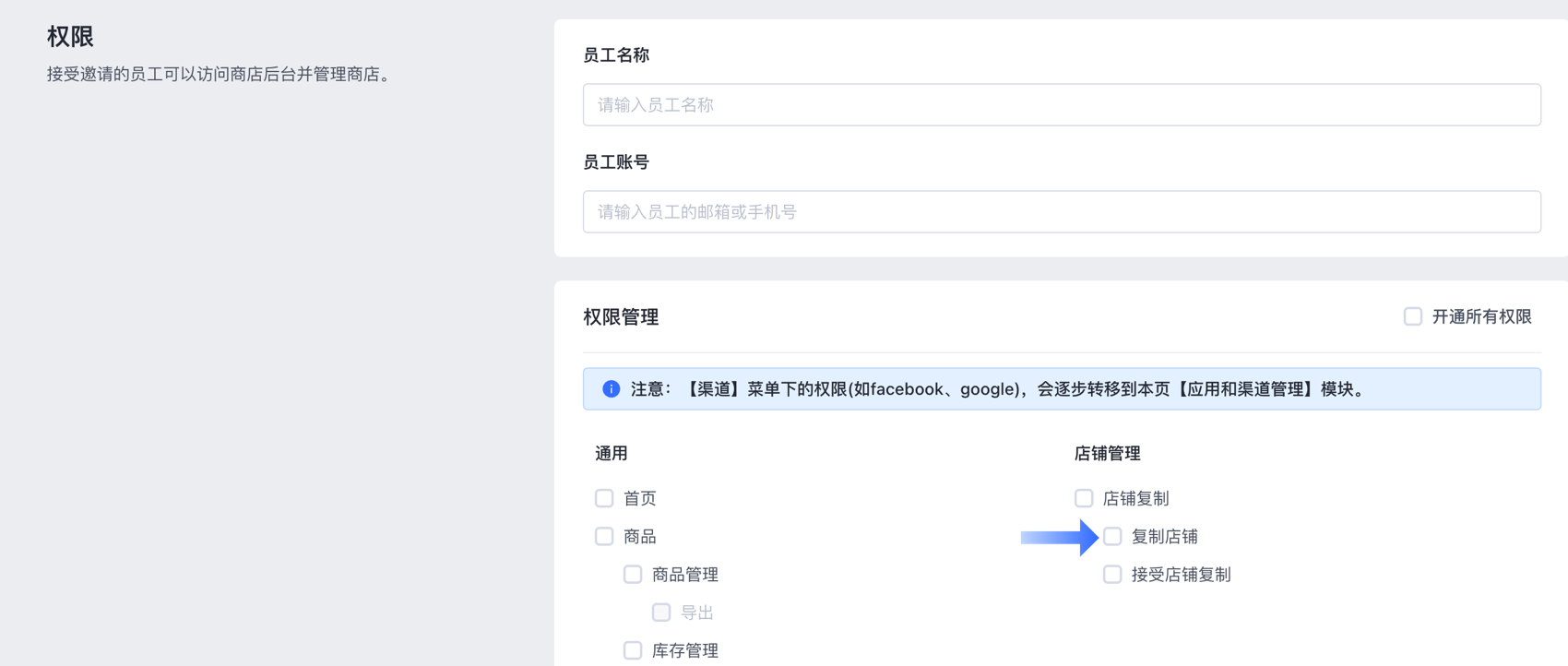This screenshot has height=666, width=1568.
Task: Enable the 库存管理 checkbox
Action: coord(633,650)
